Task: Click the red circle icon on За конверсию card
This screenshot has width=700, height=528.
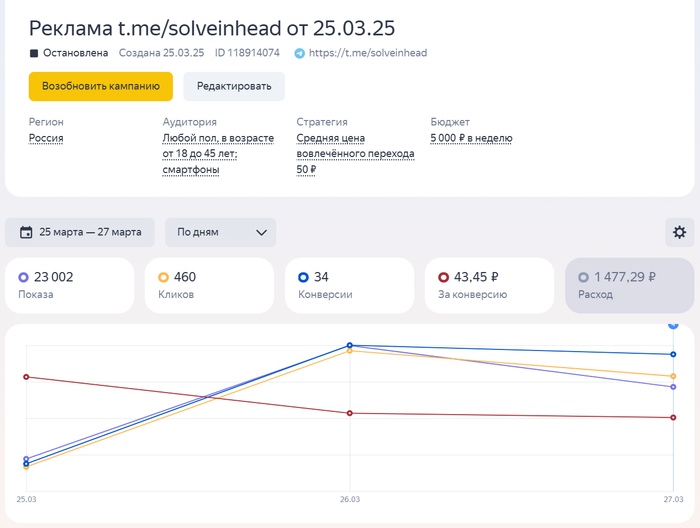Action: [x=443, y=277]
